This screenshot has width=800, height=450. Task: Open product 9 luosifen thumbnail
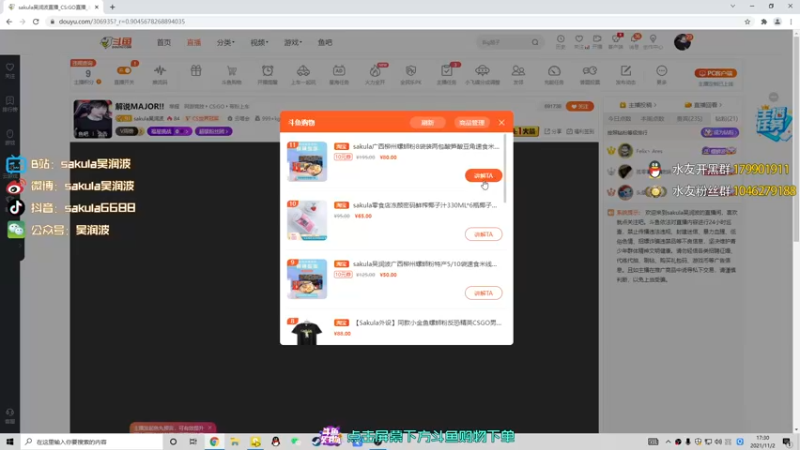pos(307,279)
